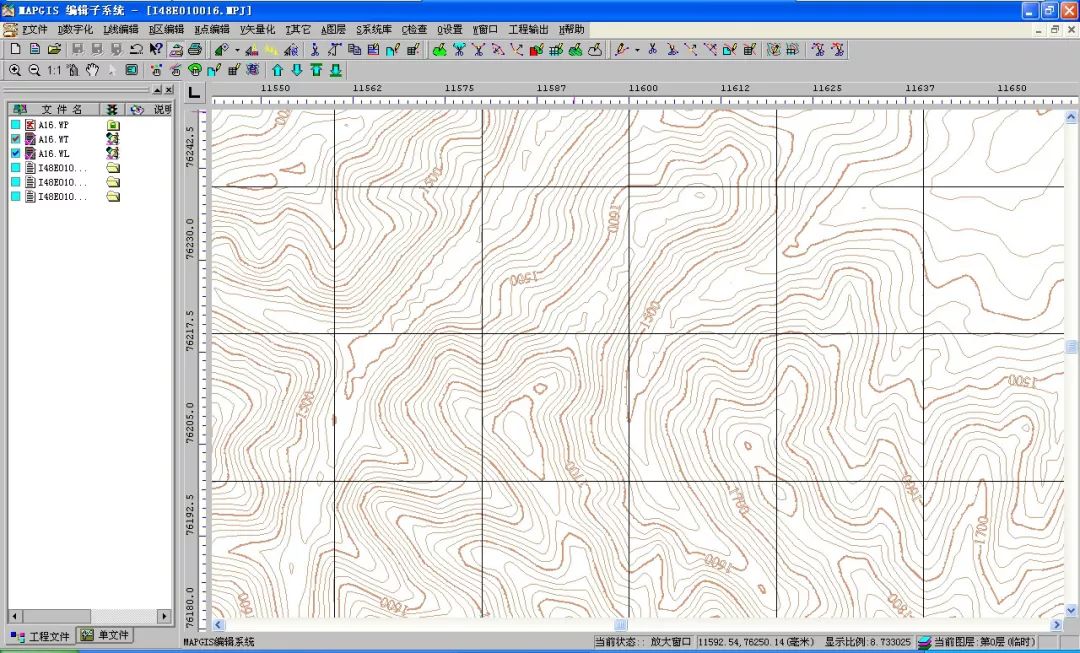Select the A16.WL file name row
The image size is (1080, 653).
[x=54, y=154]
